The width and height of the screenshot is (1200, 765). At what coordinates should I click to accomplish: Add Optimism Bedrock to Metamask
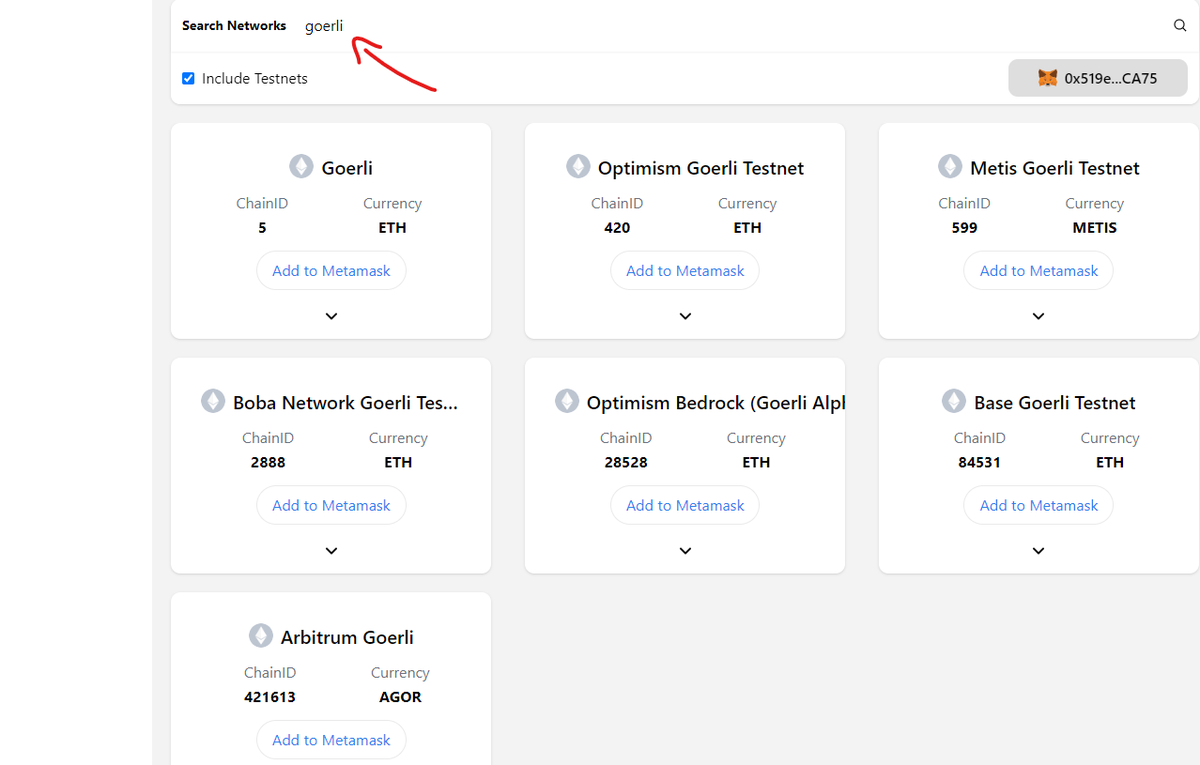[685, 506]
